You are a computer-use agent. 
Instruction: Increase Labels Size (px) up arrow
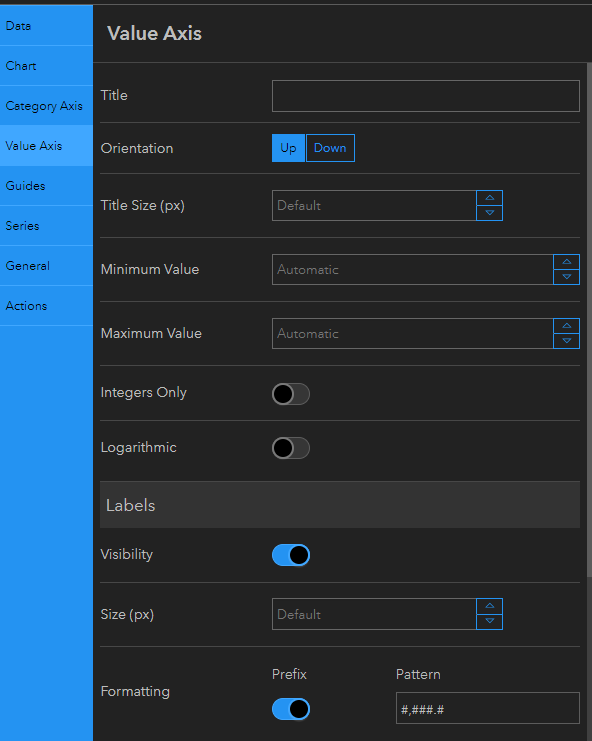point(489,606)
